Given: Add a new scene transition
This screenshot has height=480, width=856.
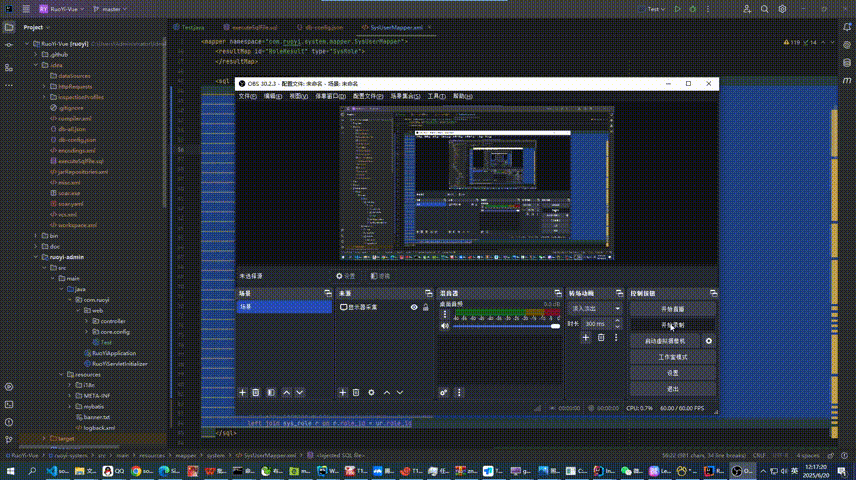Looking at the screenshot, I should [x=586, y=338].
